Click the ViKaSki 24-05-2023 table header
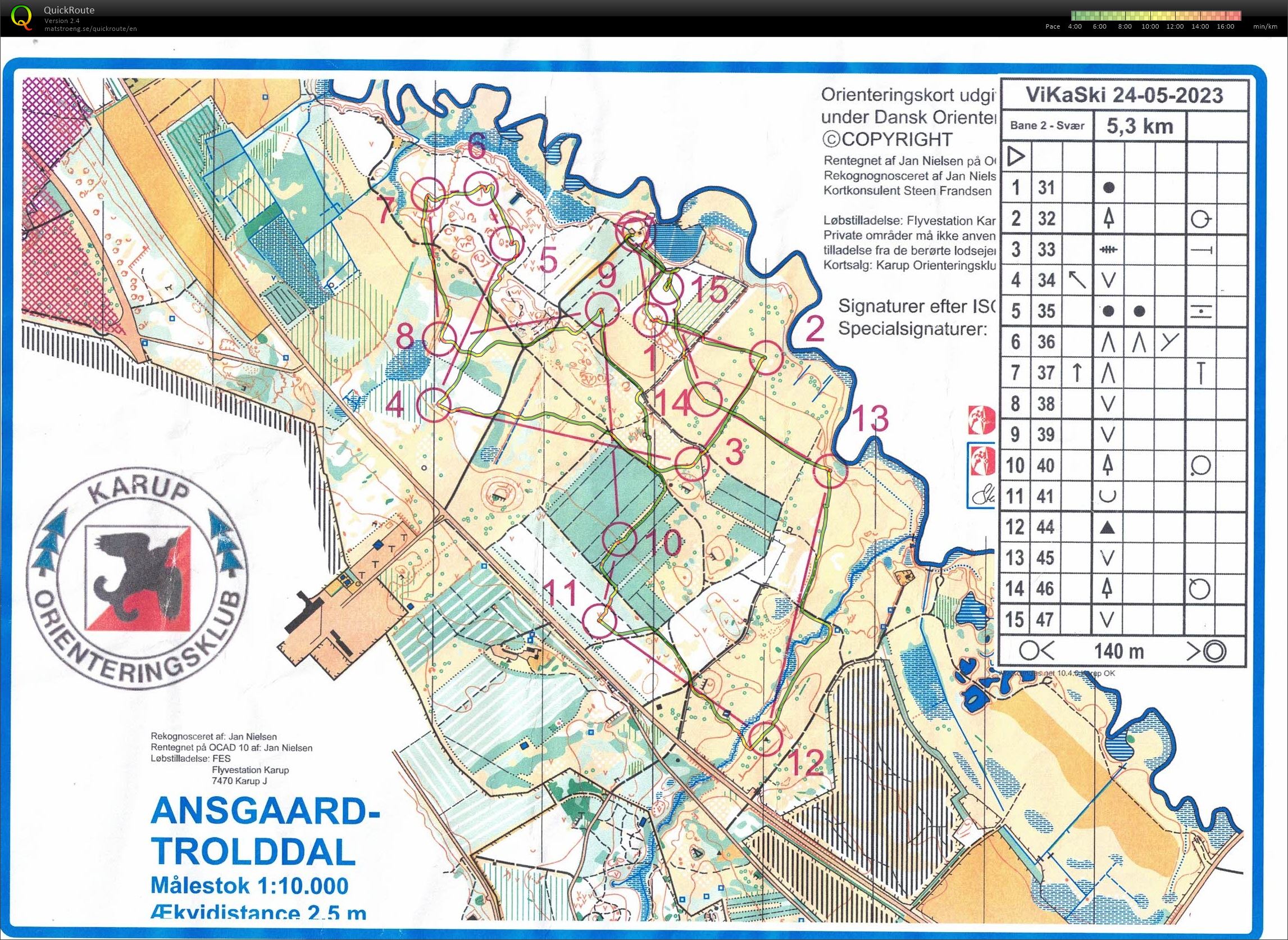1288x940 pixels. coord(1124,95)
